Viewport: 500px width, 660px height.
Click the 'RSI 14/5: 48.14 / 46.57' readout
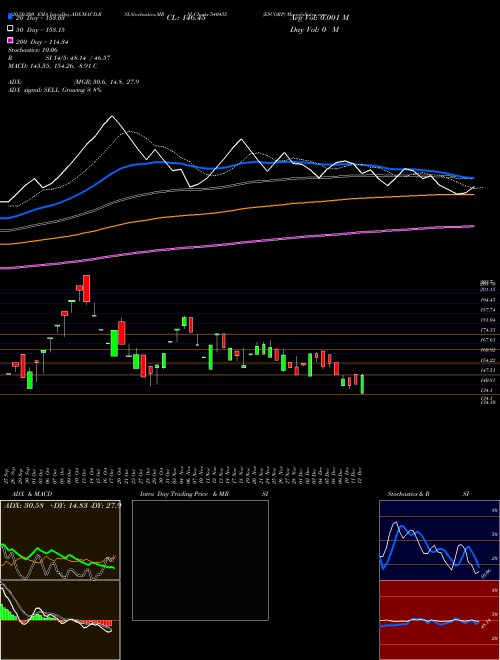59,58
